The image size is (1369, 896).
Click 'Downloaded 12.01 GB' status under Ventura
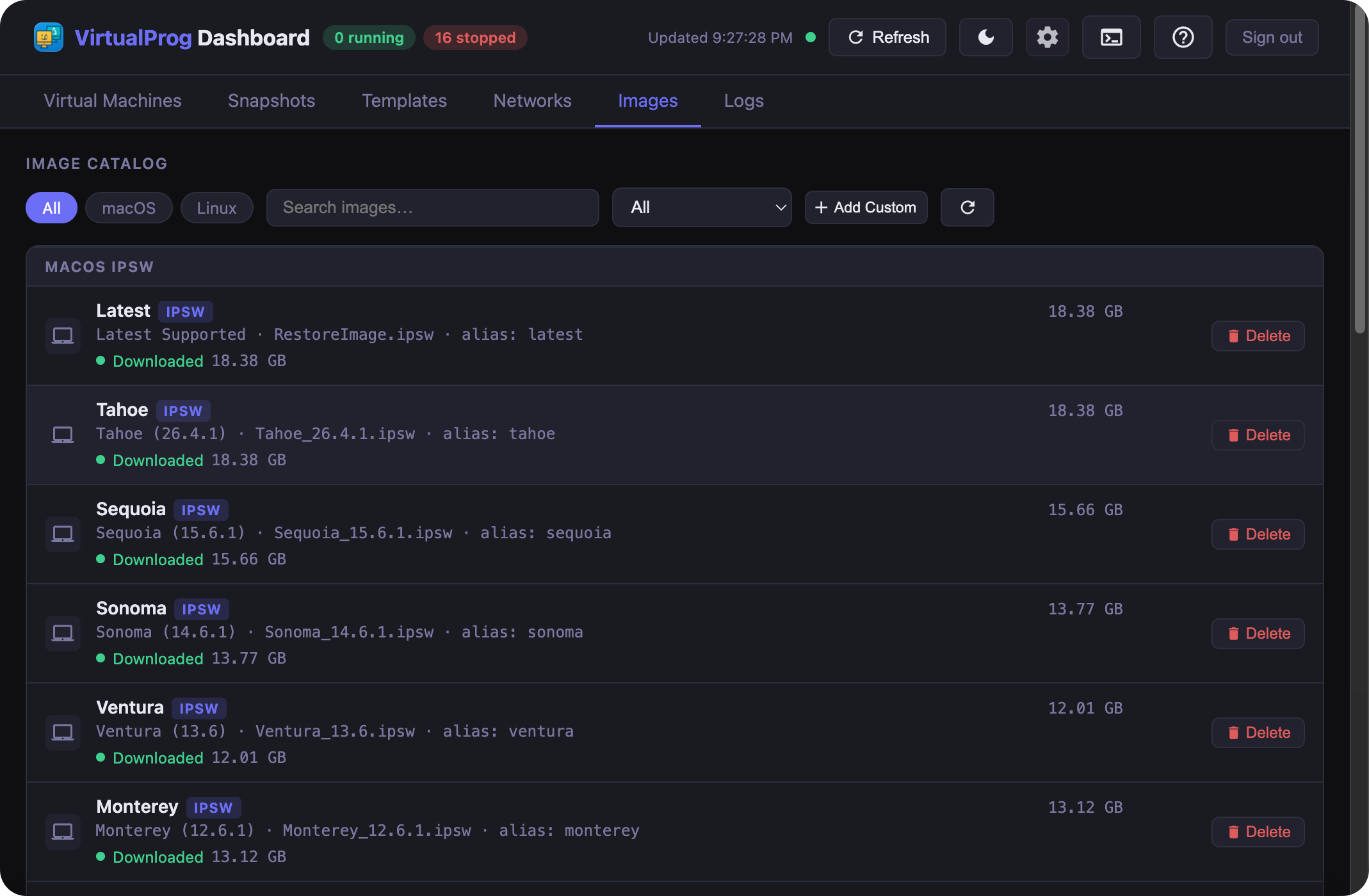[191, 758]
